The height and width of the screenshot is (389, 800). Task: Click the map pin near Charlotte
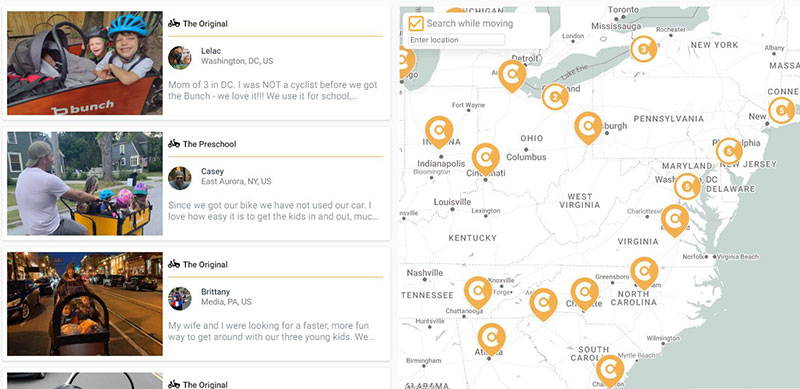(x=585, y=294)
